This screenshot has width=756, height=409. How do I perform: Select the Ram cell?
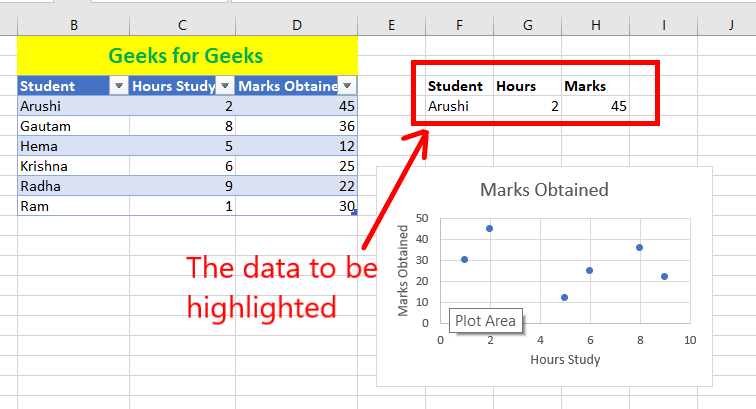click(73, 206)
